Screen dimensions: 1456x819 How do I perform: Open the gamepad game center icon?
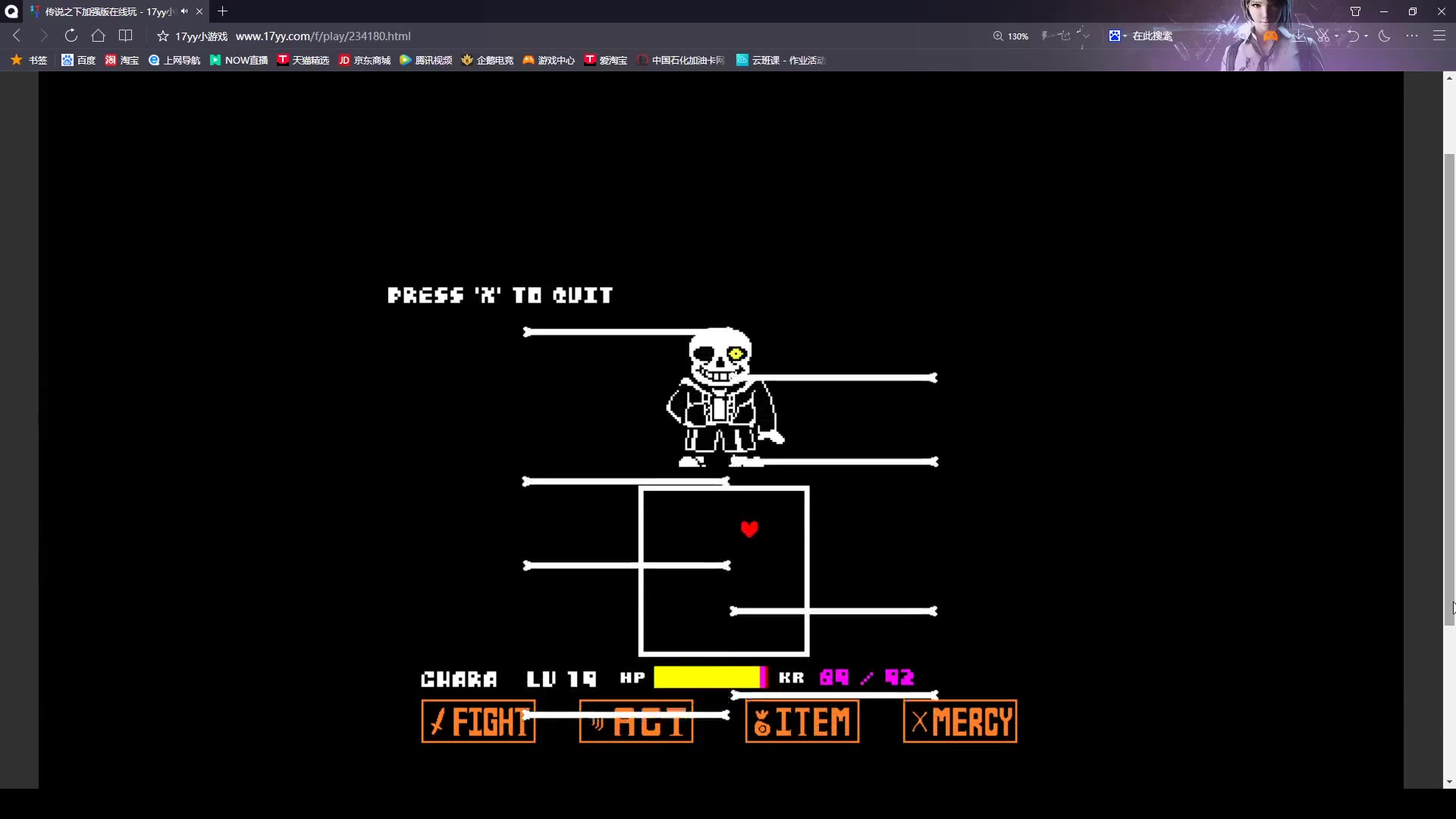(x=1272, y=36)
